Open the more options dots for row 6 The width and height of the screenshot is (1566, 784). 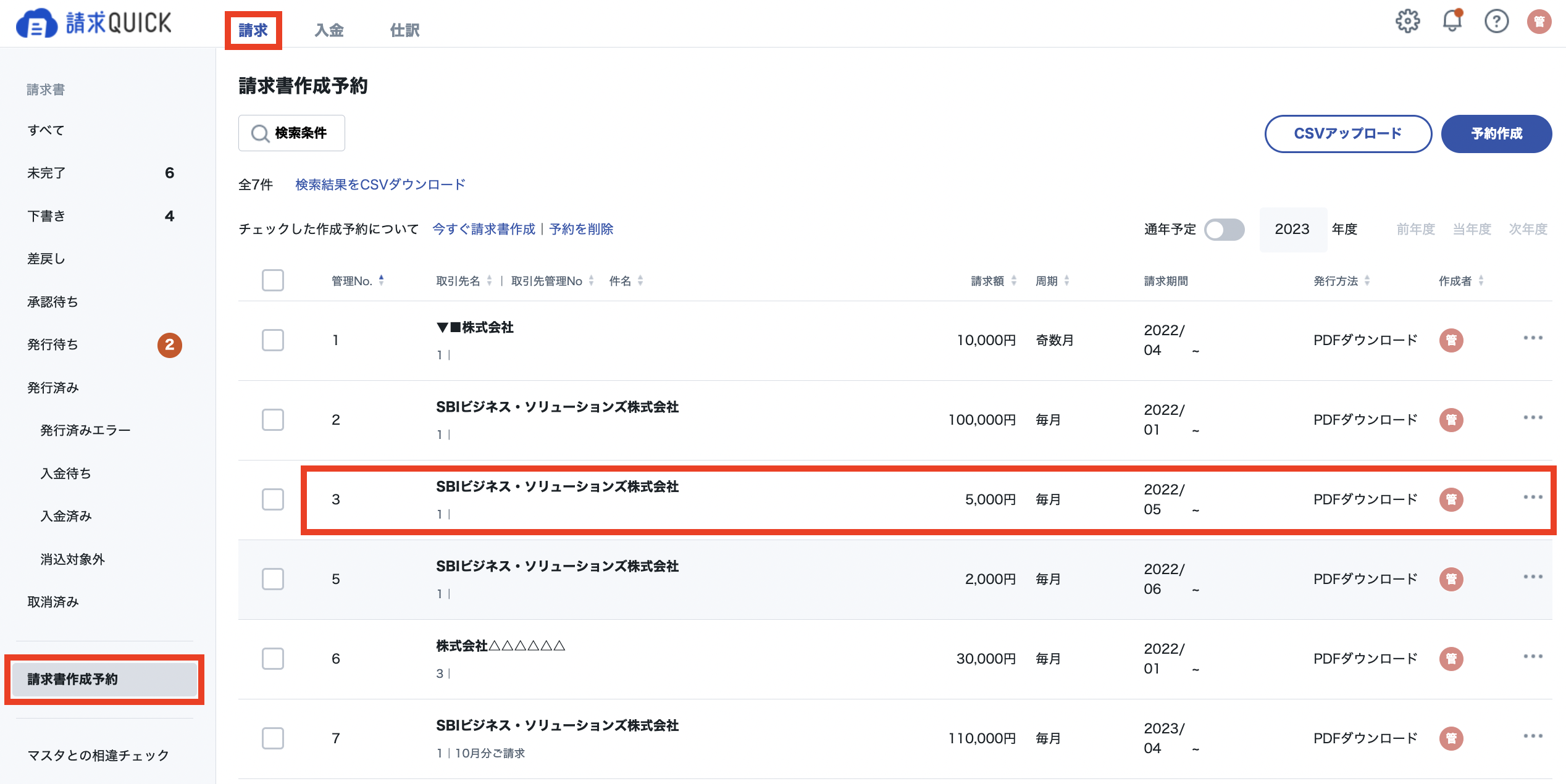(1533, 656)
